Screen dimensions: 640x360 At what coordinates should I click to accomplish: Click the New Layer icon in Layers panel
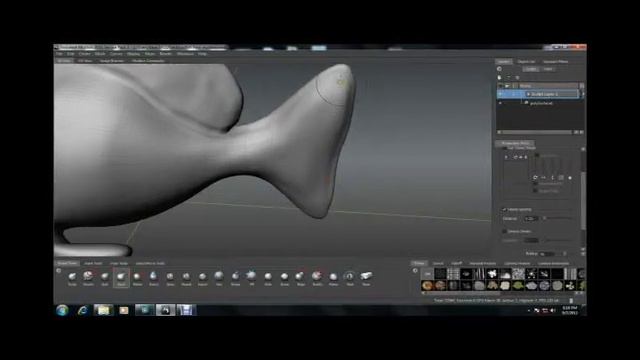[x=500, y=77]
